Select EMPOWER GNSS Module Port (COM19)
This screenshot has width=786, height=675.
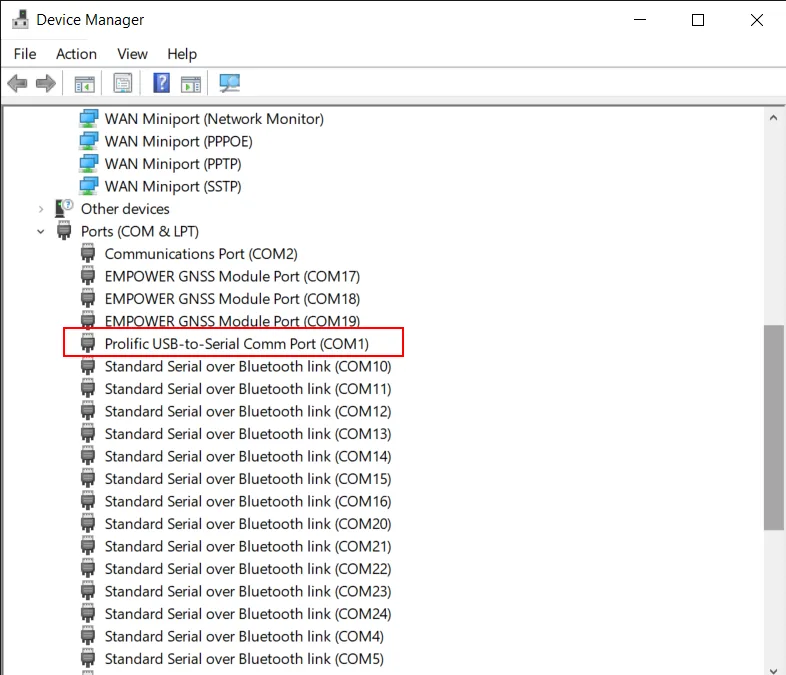point(232,321)
